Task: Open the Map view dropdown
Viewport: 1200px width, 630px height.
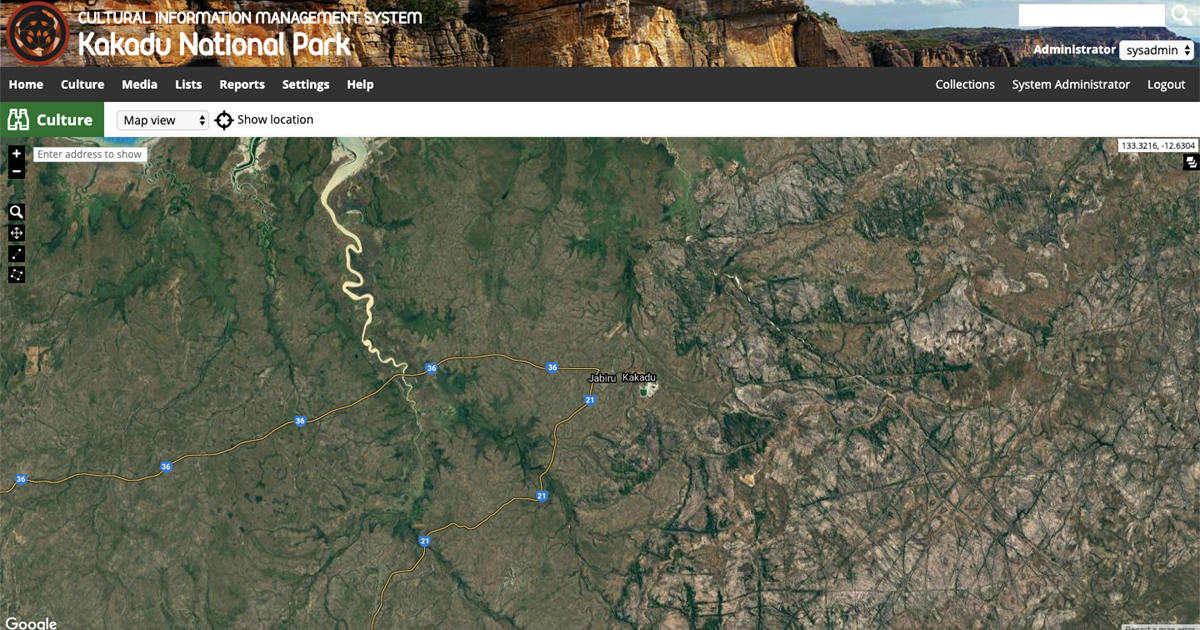Action: 163,120
